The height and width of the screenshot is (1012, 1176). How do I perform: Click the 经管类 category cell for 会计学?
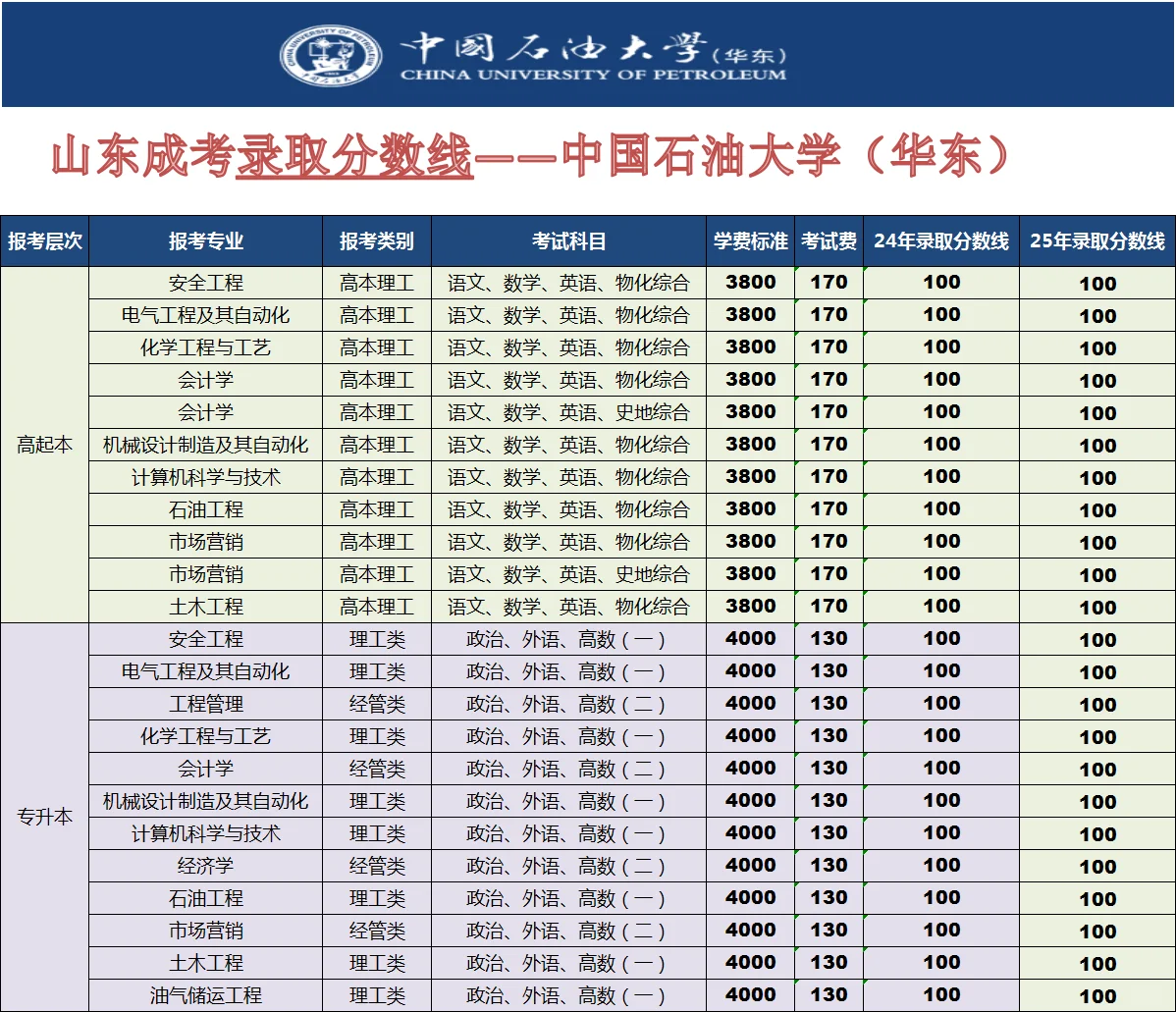378,768
